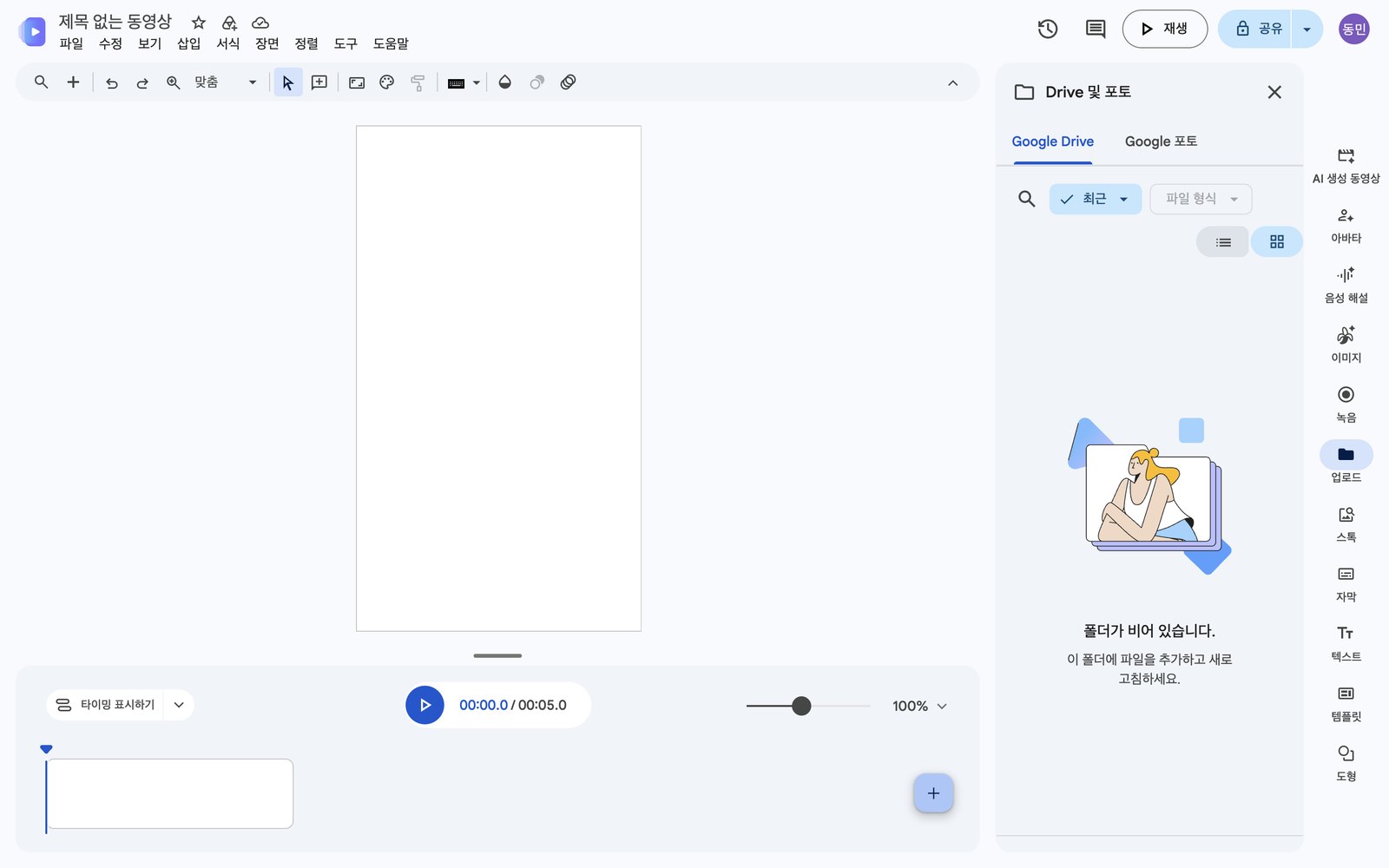Collapse the toolbar with the up chevron
The image size is (1389, 868).
[x=952, y=83]
